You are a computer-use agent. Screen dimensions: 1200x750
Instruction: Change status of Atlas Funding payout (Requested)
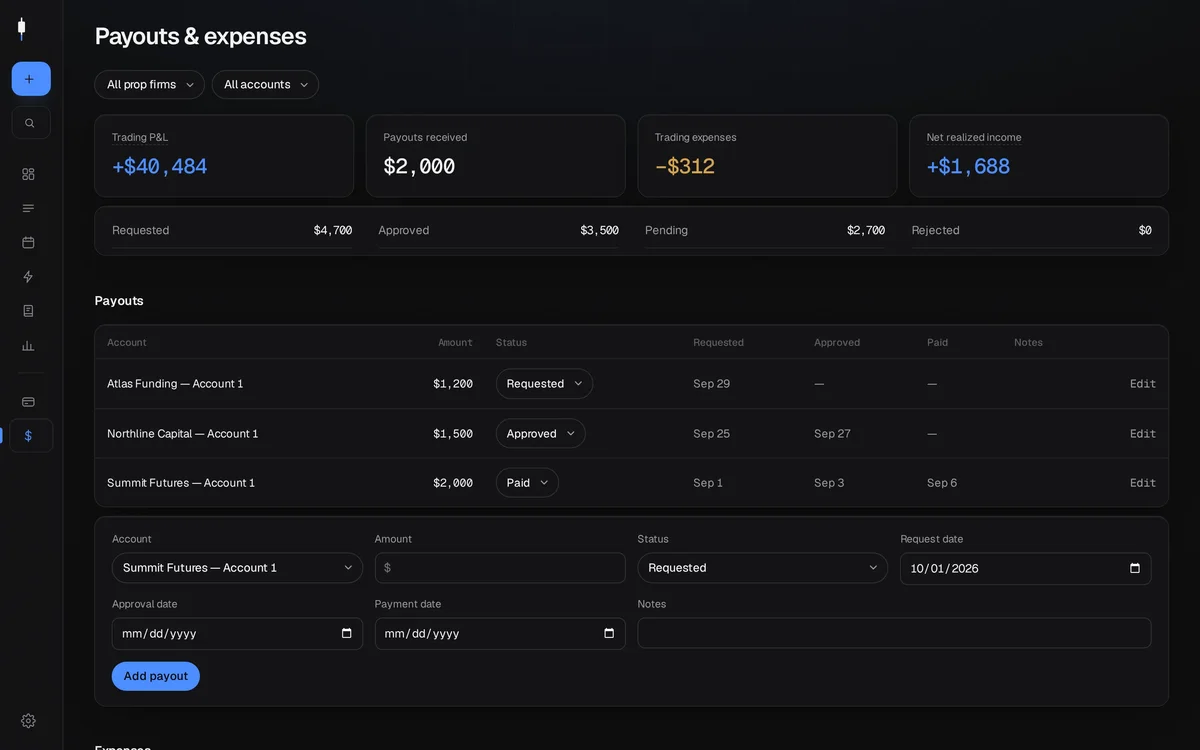544,384
